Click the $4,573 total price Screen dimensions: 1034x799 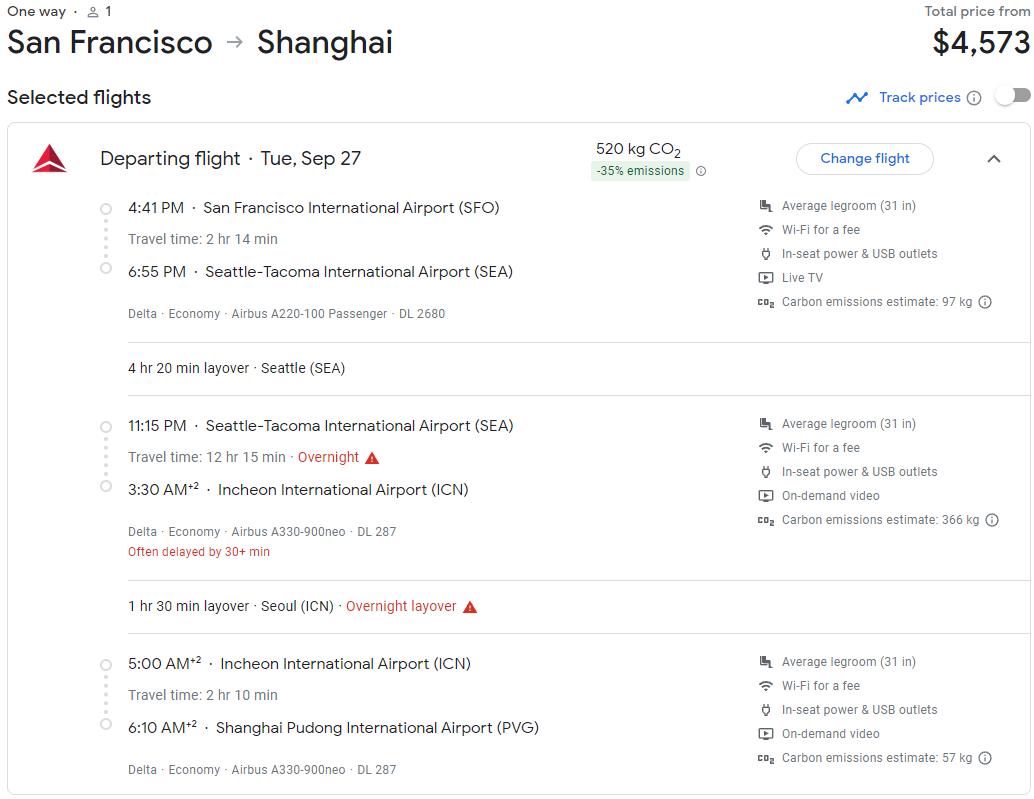coord(980,42)
